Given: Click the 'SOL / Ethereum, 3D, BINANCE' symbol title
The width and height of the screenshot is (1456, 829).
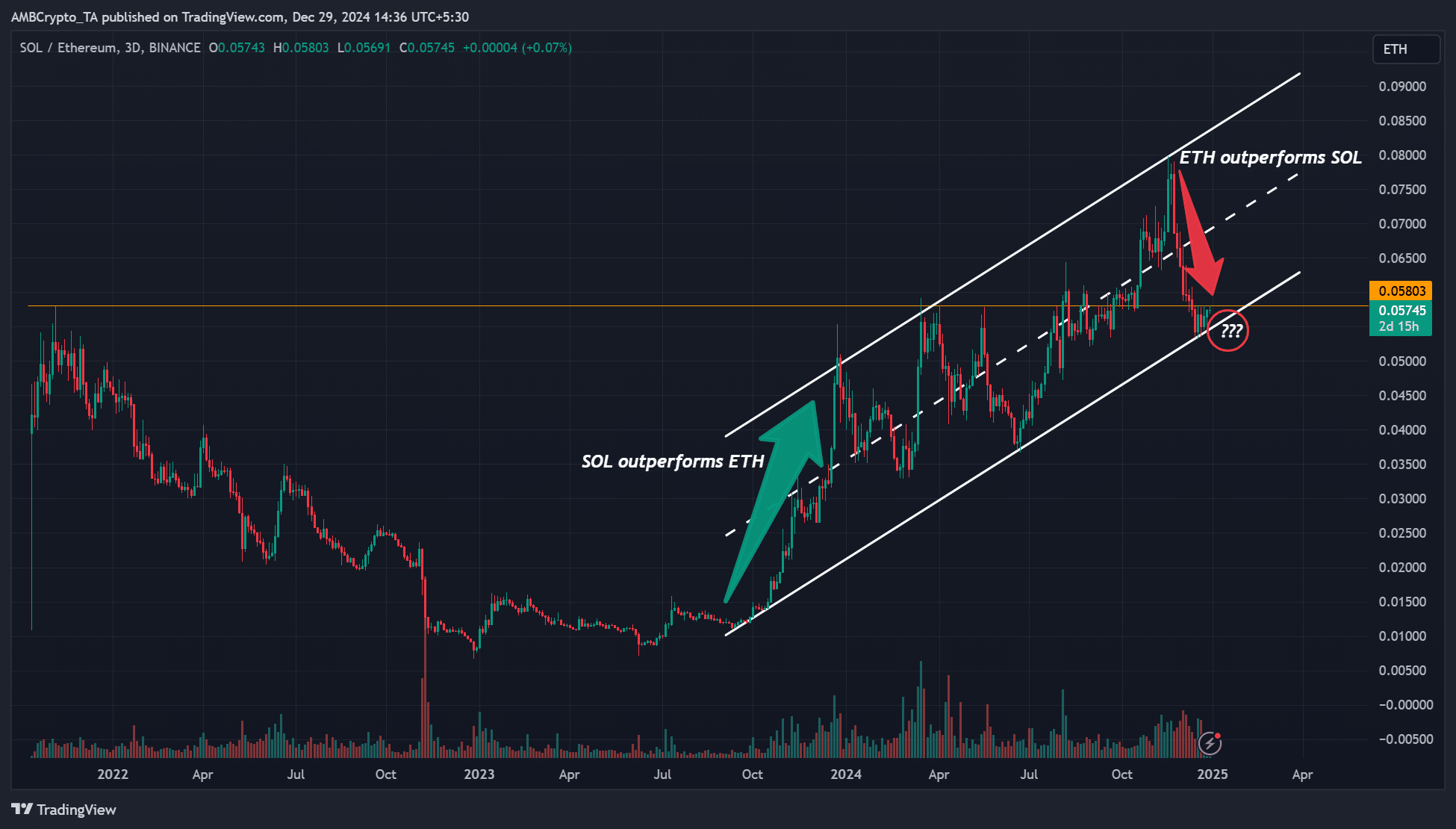Looking at the screenshot, I should (x=110, y=48).
